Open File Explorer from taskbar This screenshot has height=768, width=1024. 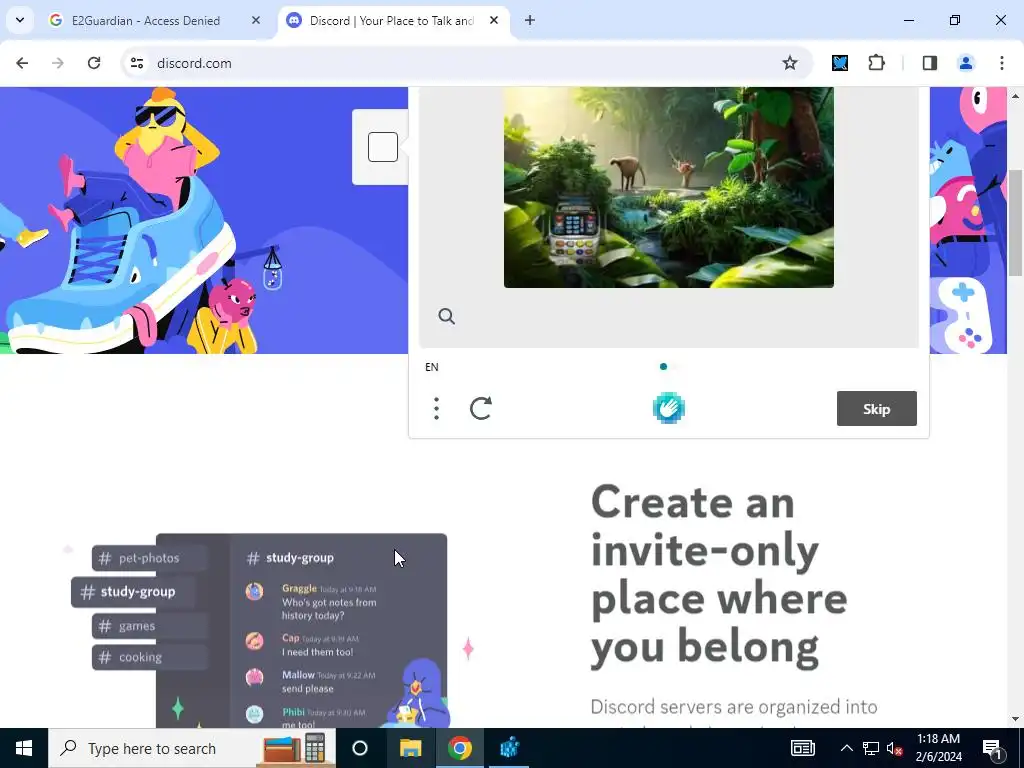pos(410,748)
